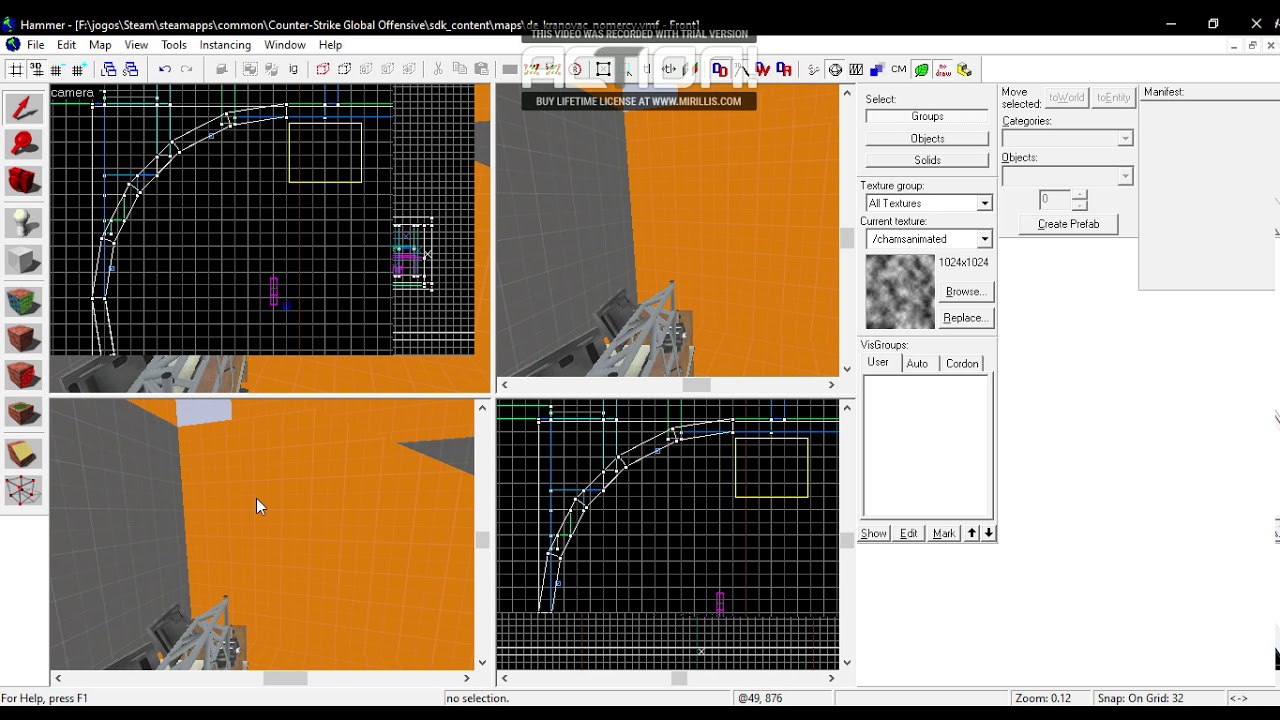This screenshot has height=720, width=1280.
Task: Toggle the Texture Application tool
Action: [x=24, y=300]
